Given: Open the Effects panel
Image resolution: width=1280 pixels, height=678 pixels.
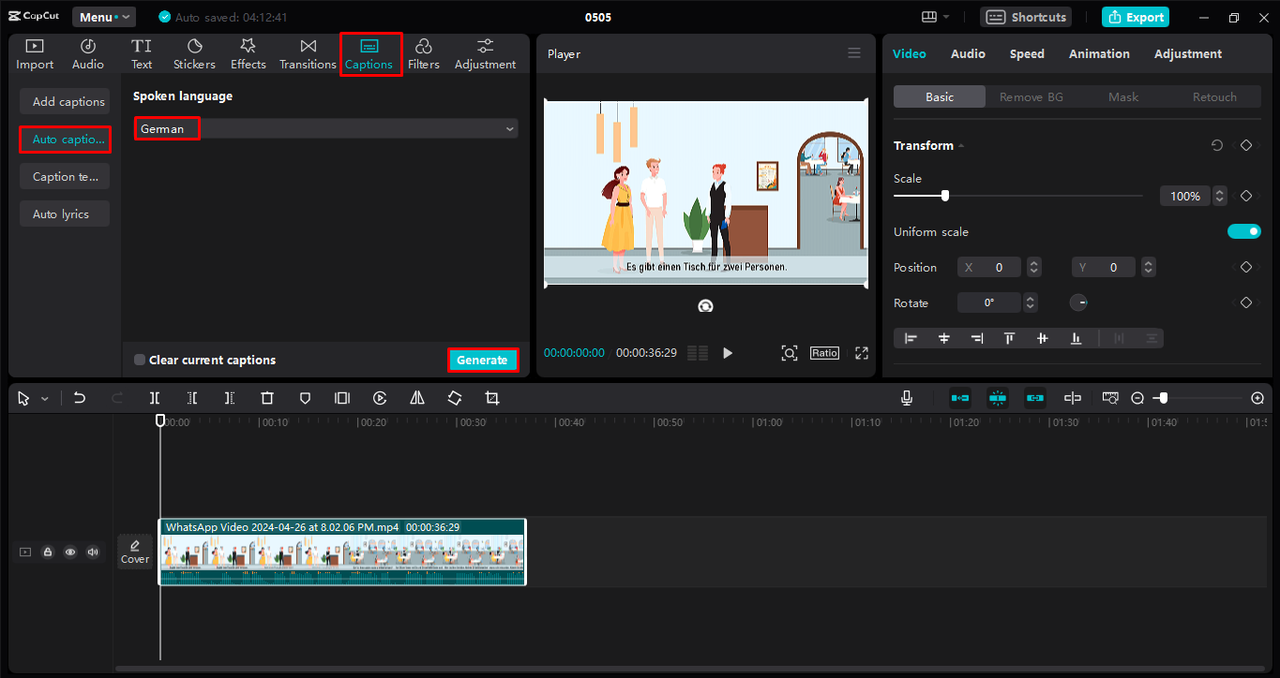Looking at the screenshot, I should point(248,54).
